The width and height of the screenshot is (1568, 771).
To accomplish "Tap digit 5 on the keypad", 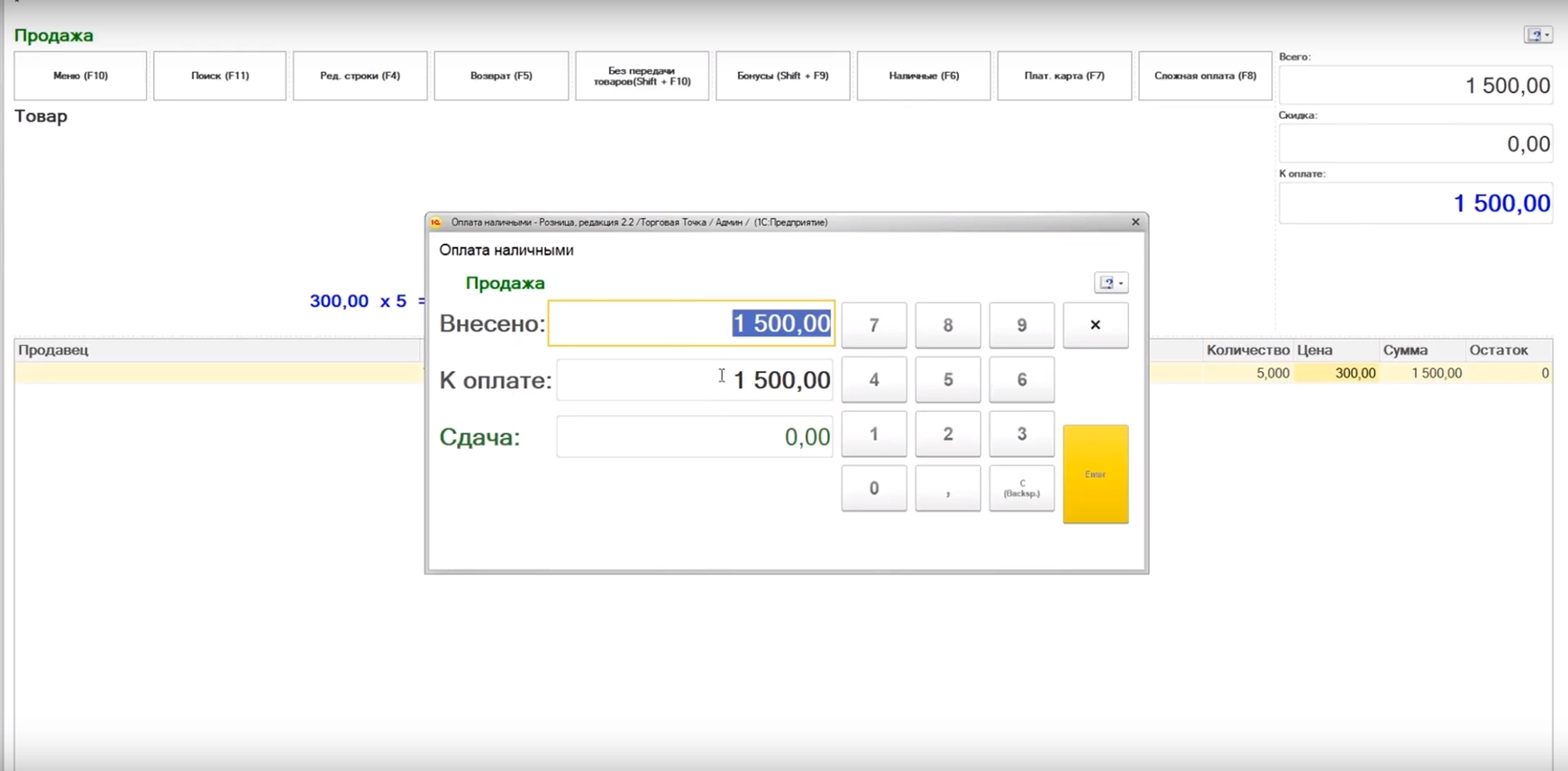I will (948, 380).
